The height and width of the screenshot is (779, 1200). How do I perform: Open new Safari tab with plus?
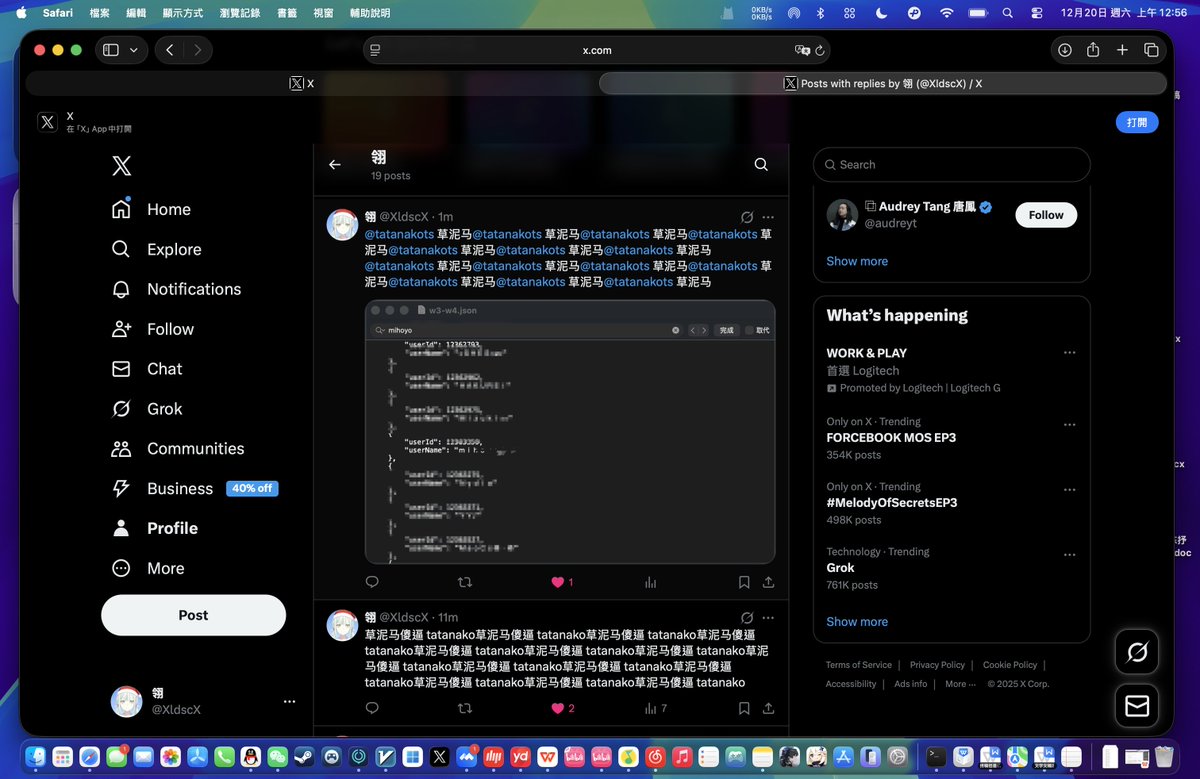[1122, 50]
